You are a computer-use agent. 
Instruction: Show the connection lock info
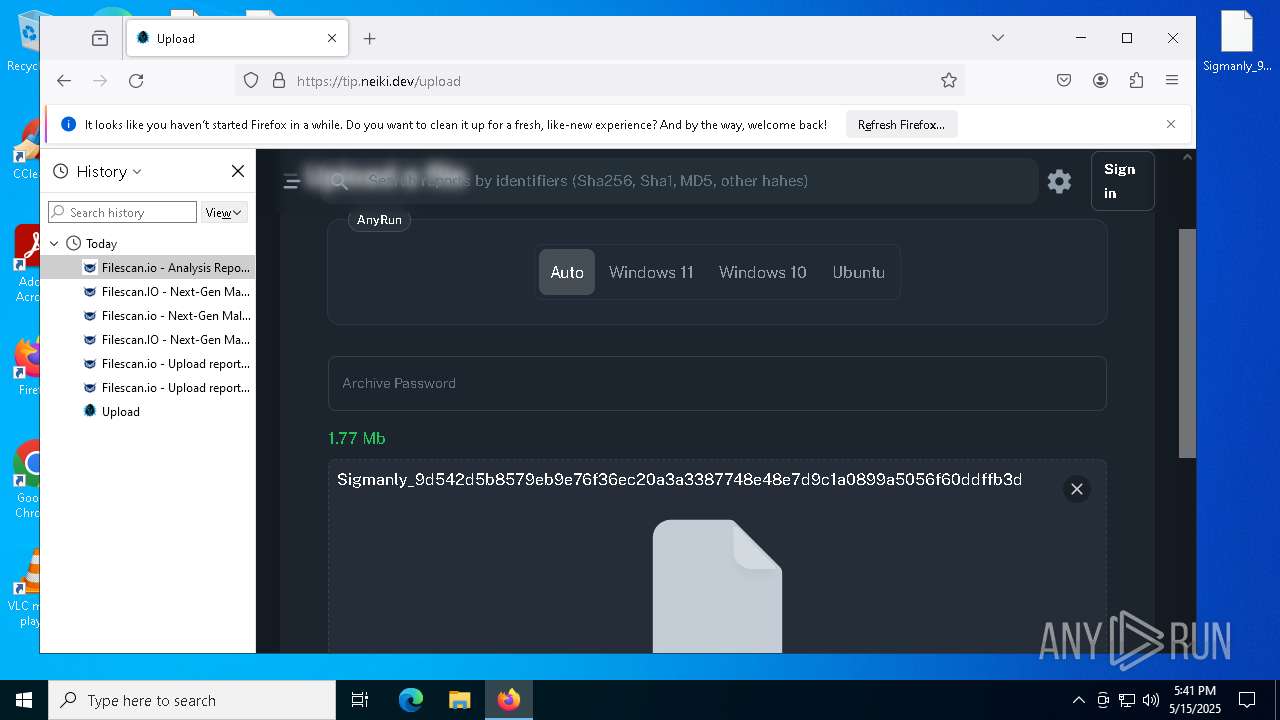click(278, 81)
